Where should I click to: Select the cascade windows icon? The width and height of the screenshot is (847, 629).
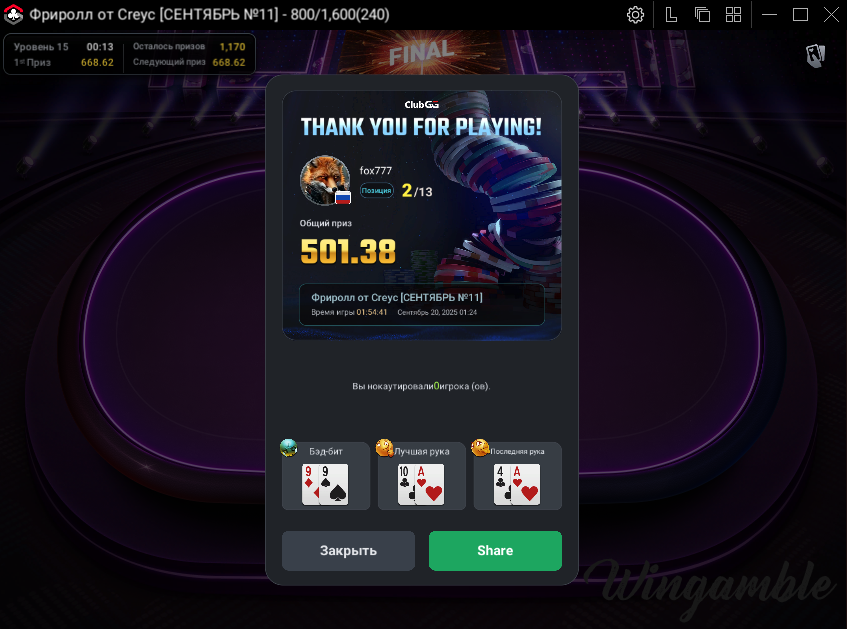(x=702, y=15)
